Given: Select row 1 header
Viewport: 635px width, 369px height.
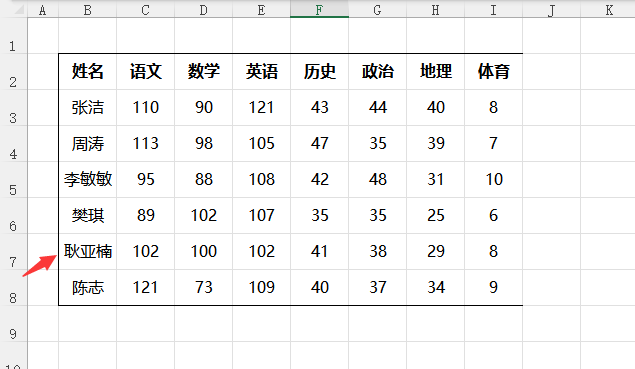Looking at the screenshot, I should [x=13, y=36].
